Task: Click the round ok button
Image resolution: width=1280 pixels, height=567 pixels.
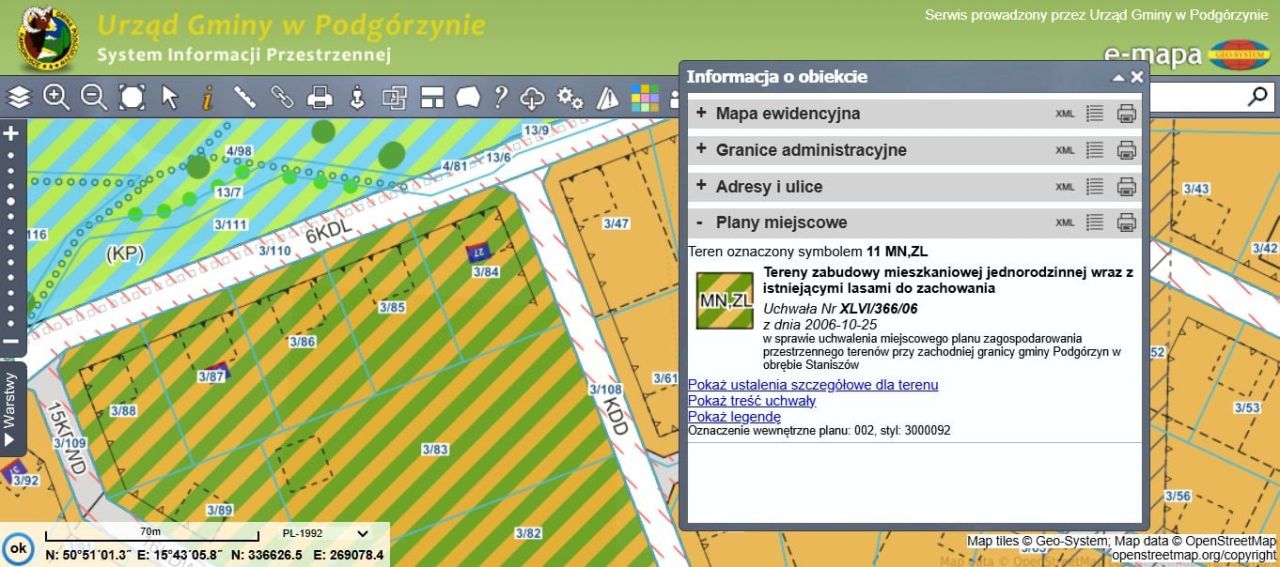Action: (x=18, y=549)
